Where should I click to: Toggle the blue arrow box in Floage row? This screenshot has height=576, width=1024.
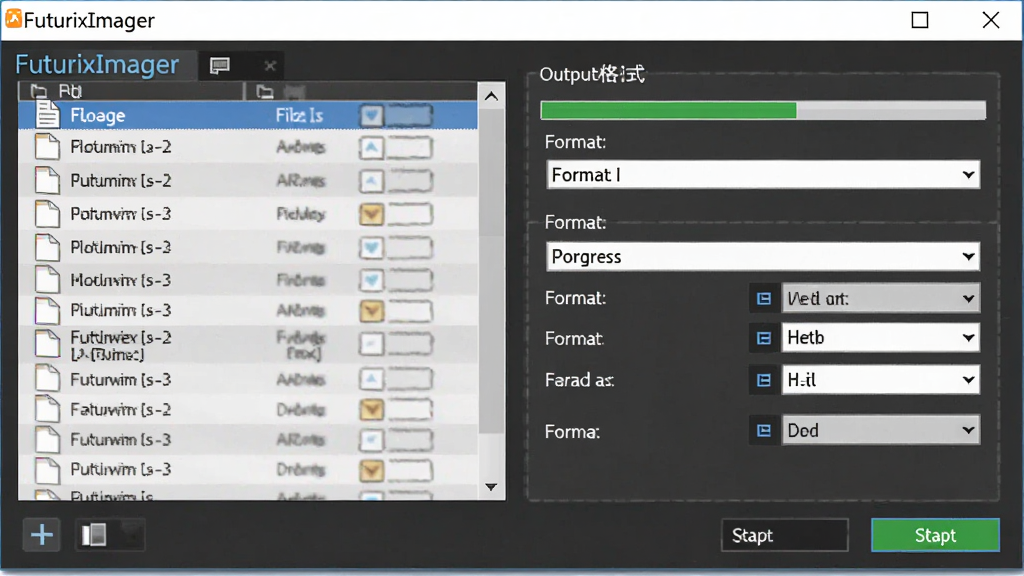372,116
